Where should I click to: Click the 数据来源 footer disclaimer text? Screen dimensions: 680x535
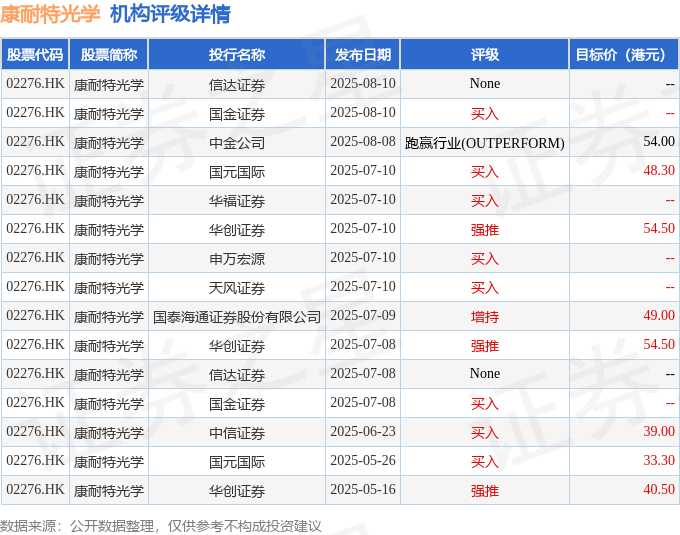coord(161,526)
